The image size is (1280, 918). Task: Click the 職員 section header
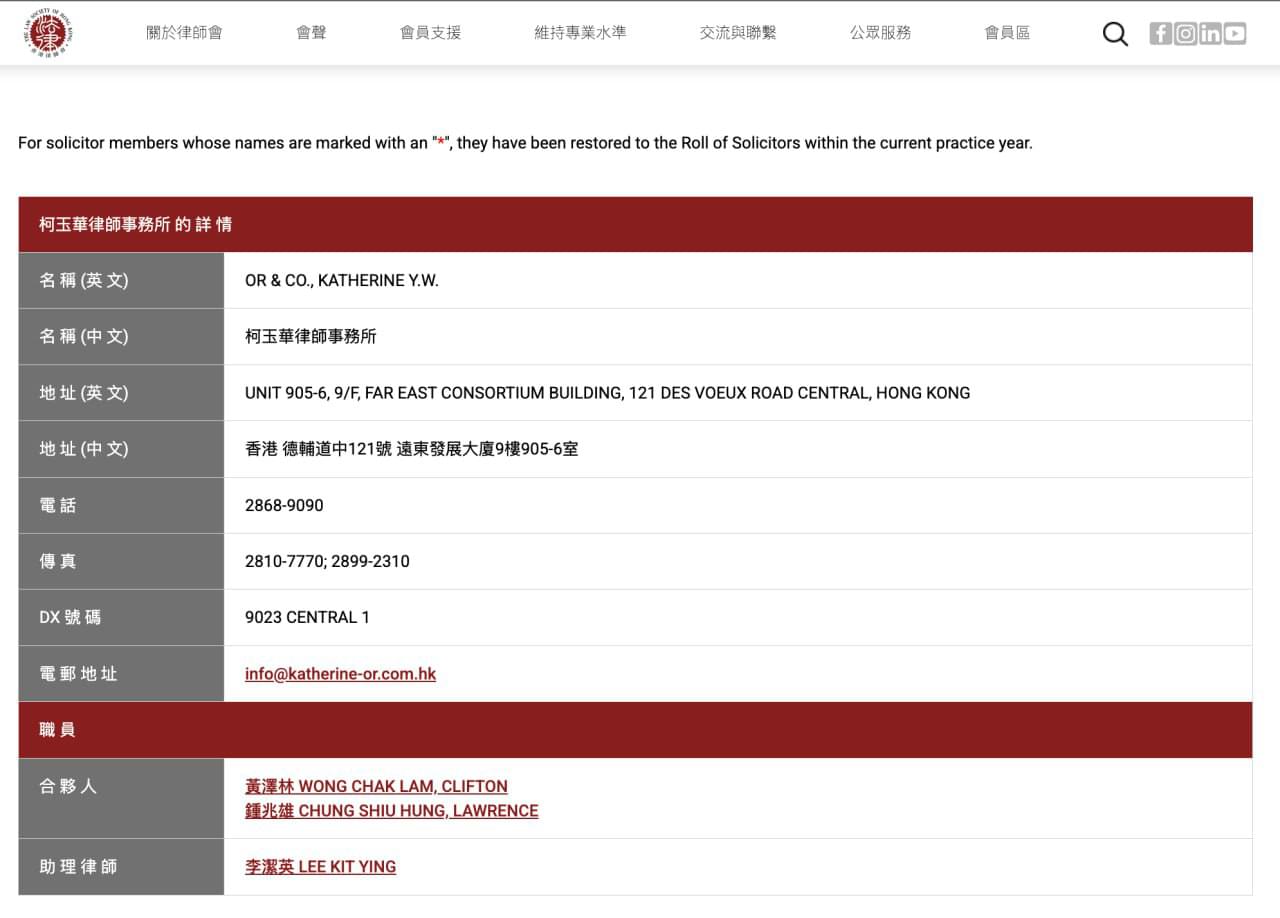(x=635, y=730)
